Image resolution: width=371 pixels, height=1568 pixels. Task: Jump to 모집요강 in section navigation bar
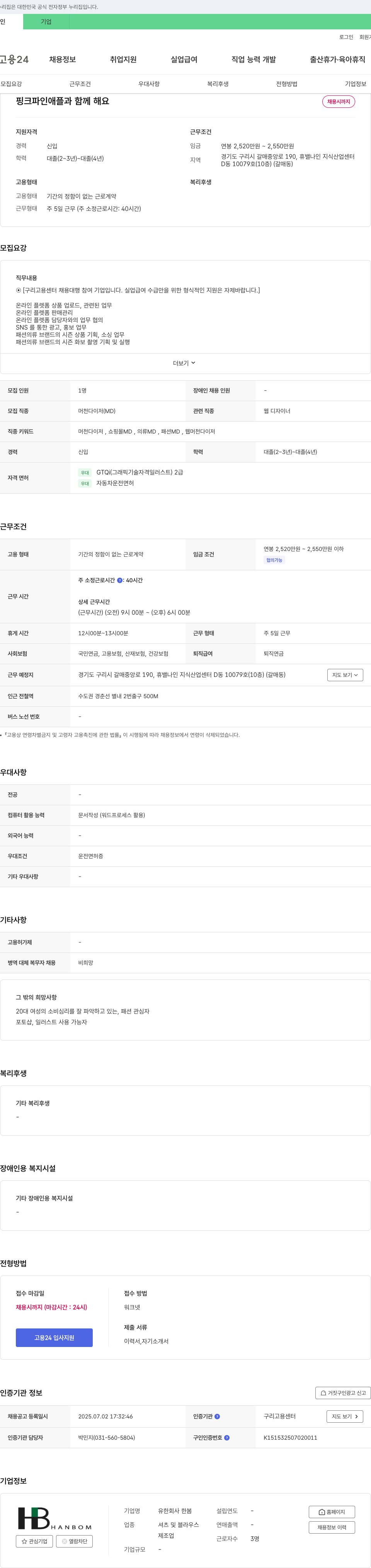tap(11, 84)
